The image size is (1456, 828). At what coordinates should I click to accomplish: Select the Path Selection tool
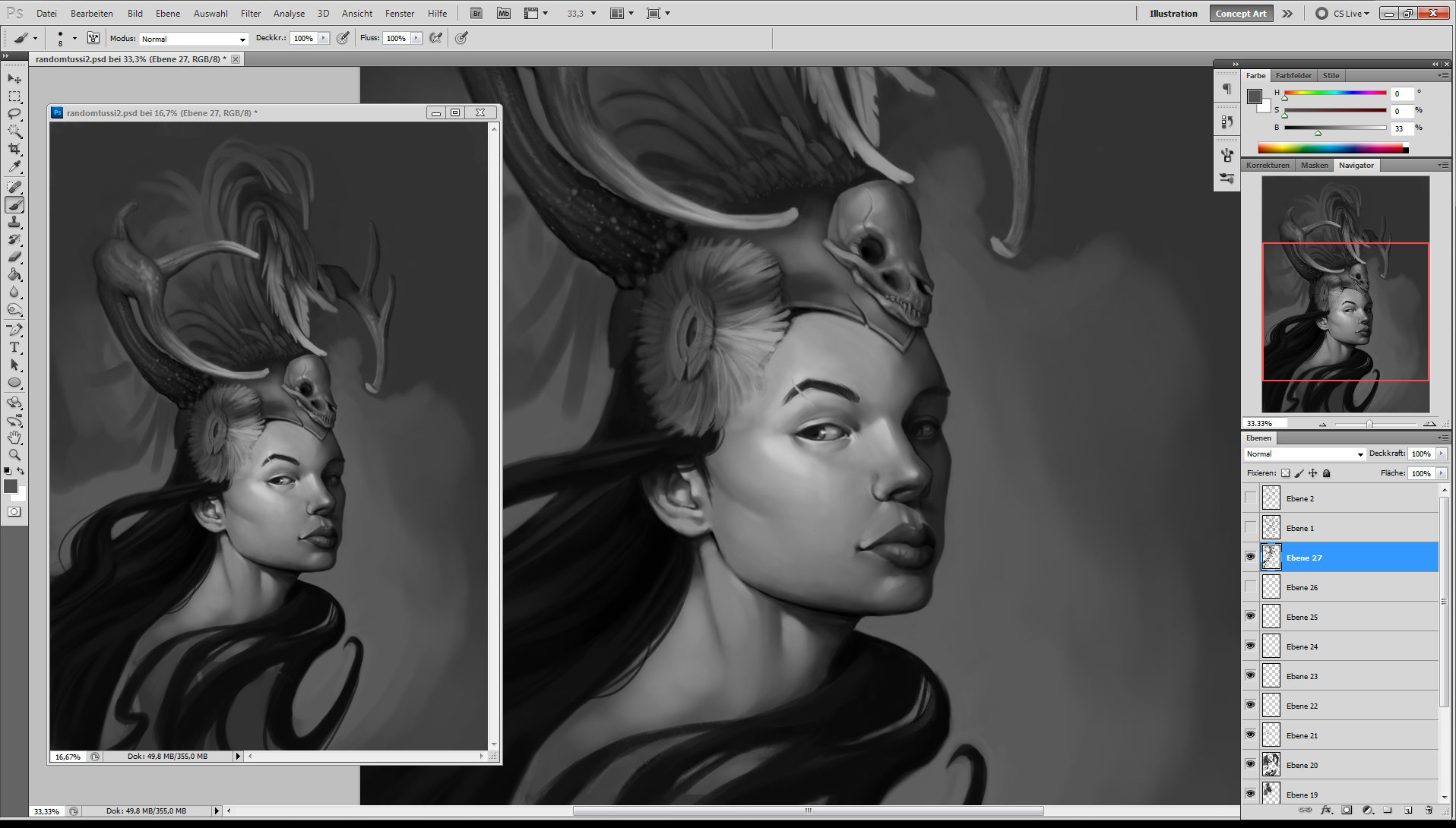[x=14, y=365]
